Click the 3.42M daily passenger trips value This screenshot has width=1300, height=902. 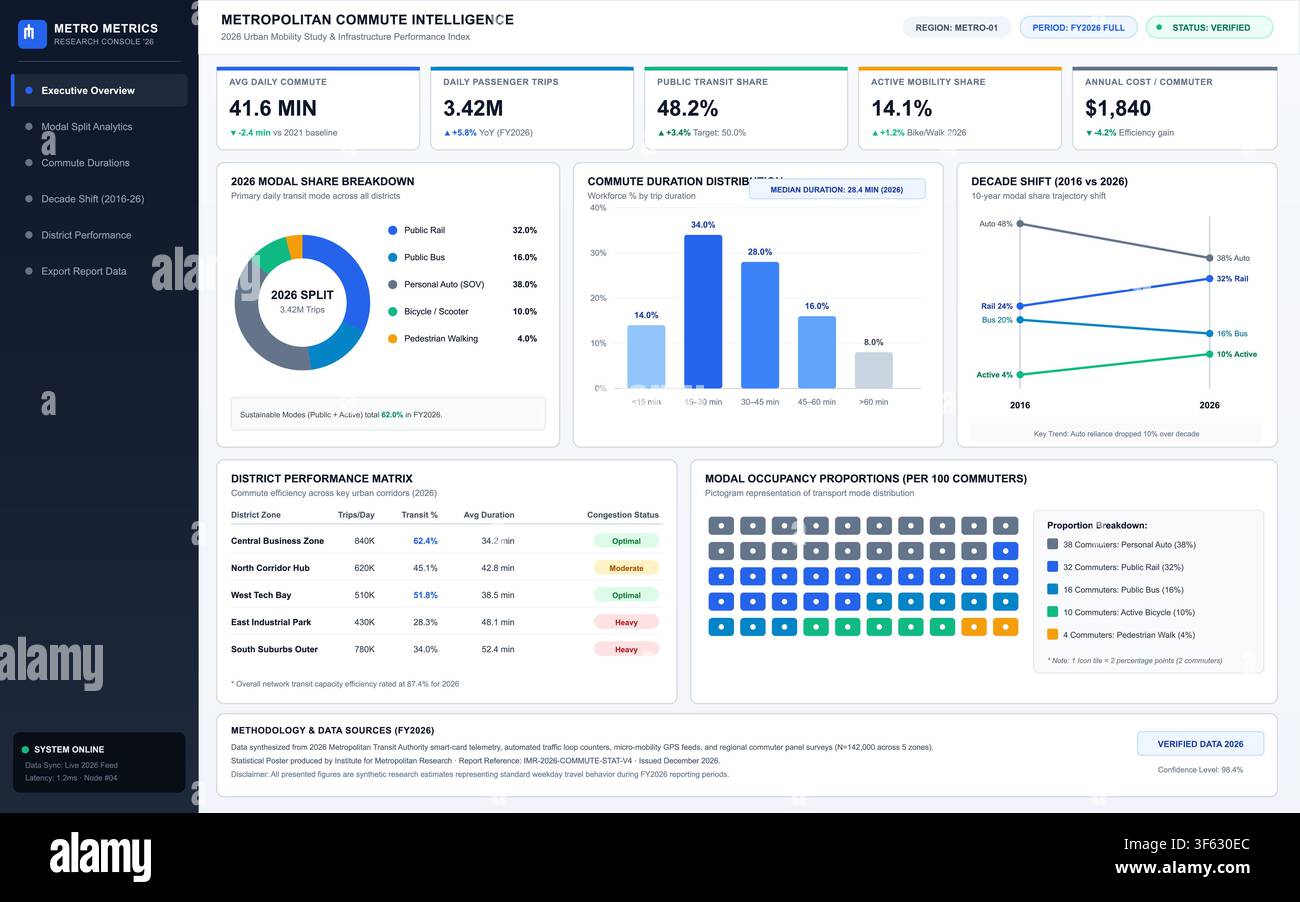[473, 108]
